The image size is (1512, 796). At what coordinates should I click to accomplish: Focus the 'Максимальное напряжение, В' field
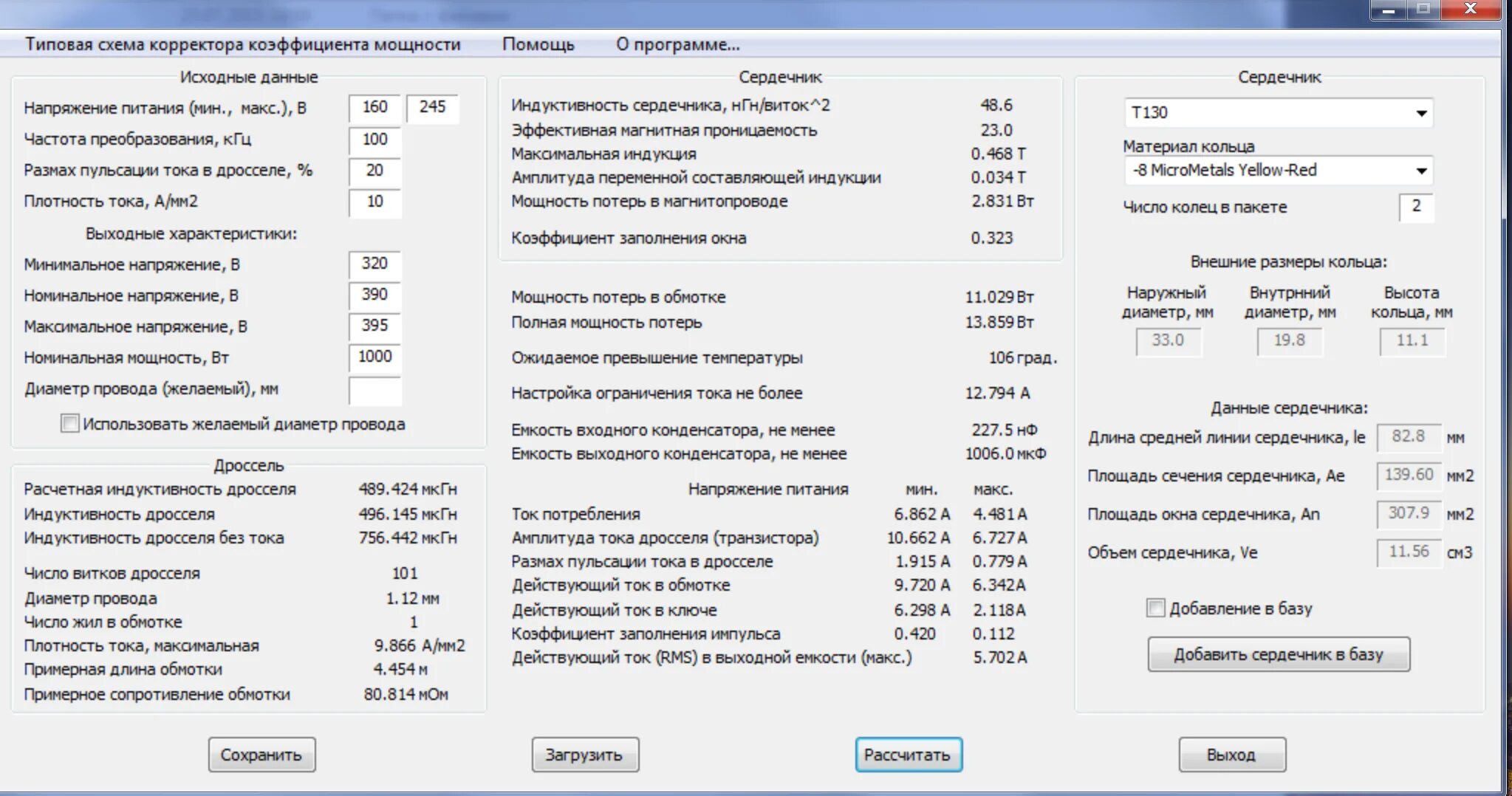pyautogui.click(x=375, y=326)
